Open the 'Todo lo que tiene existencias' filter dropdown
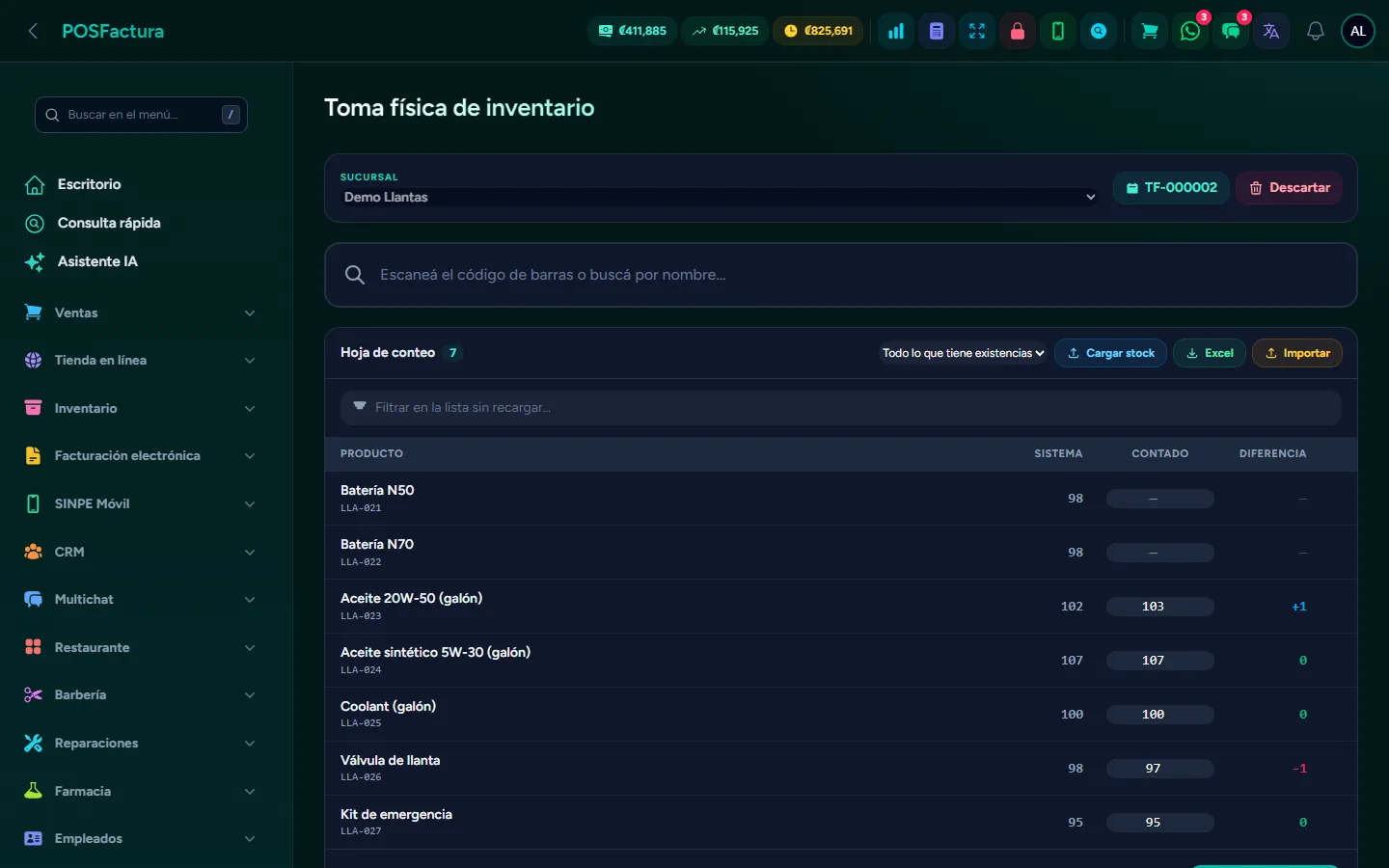The width and height of the screenshot is (1389, 868). pos(963,353)
